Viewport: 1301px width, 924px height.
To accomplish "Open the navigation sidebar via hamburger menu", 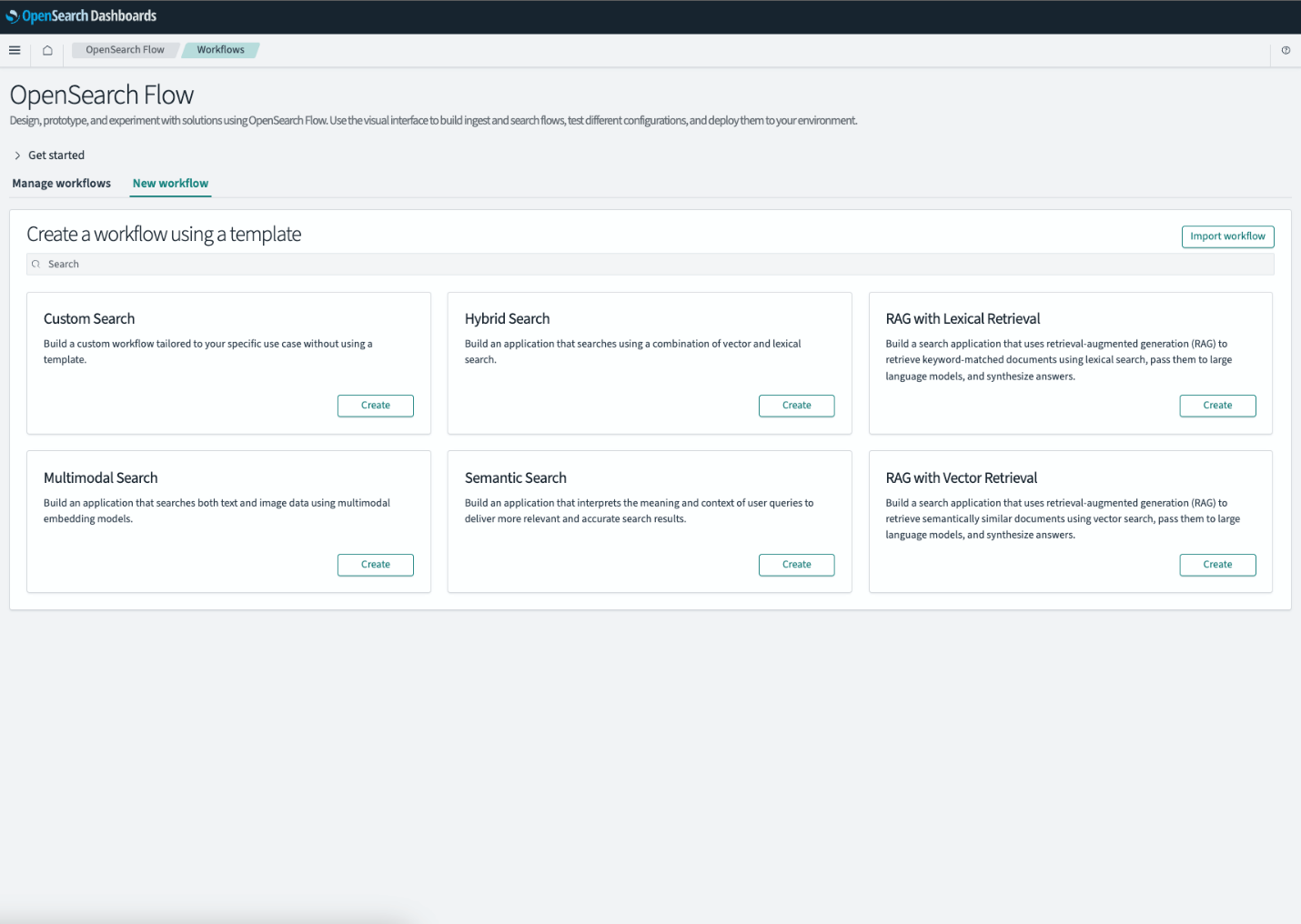I will coord(14,50).
